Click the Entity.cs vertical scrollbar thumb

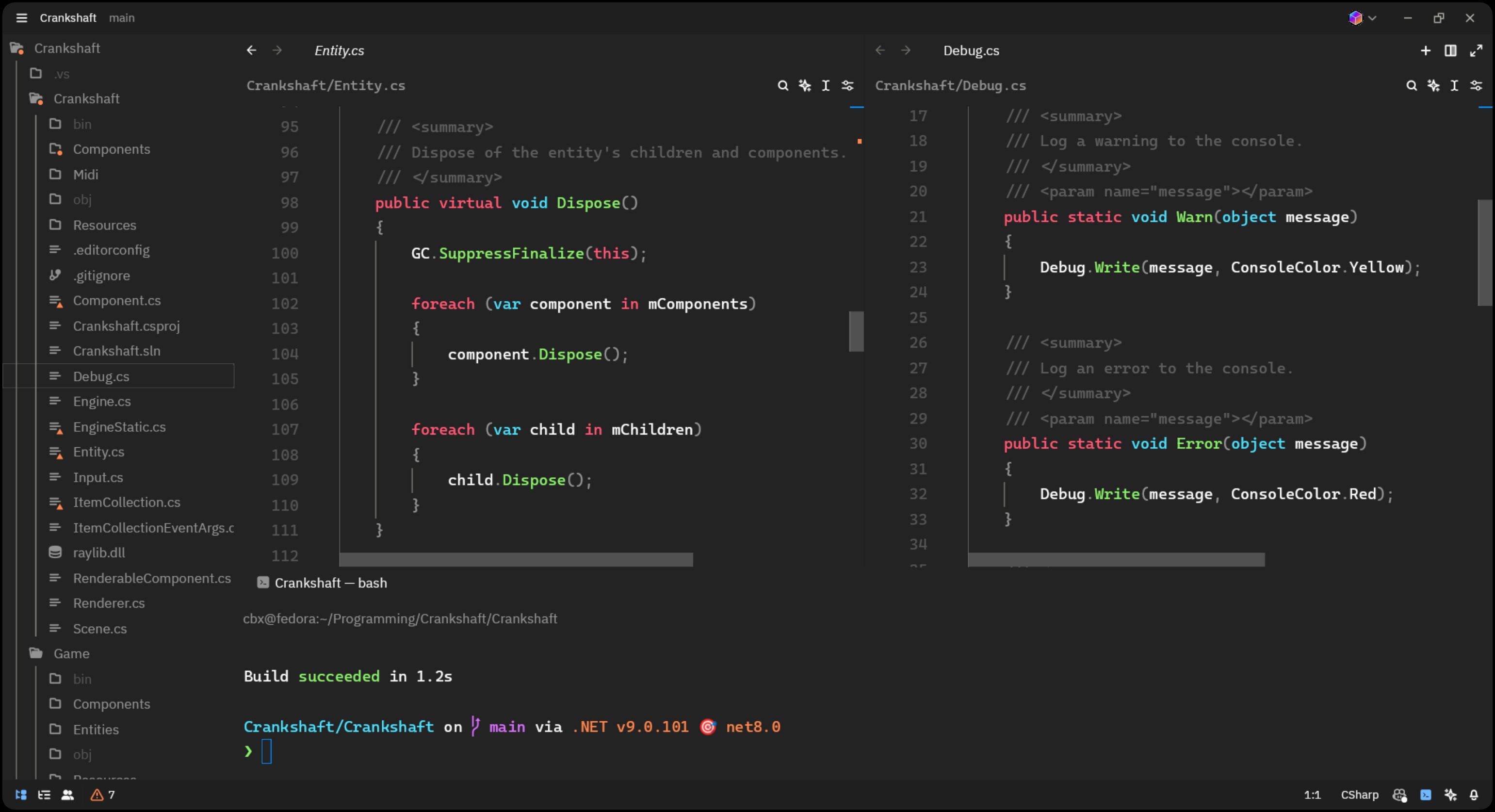856,331
